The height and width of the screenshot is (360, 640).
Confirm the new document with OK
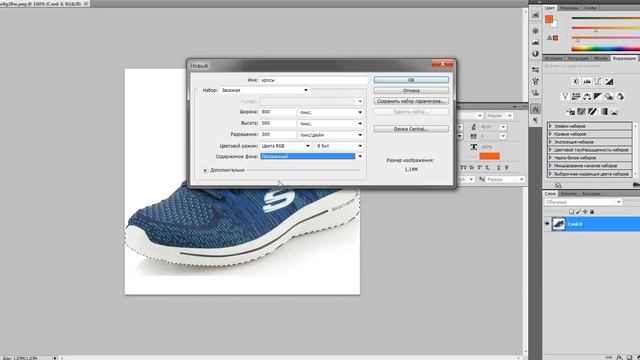click(411, 80)
